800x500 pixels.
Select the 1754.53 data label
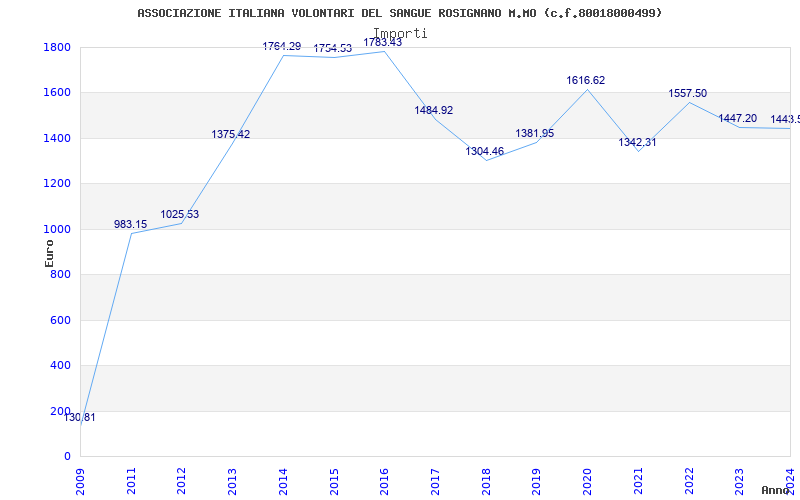(x=333, y=48)
